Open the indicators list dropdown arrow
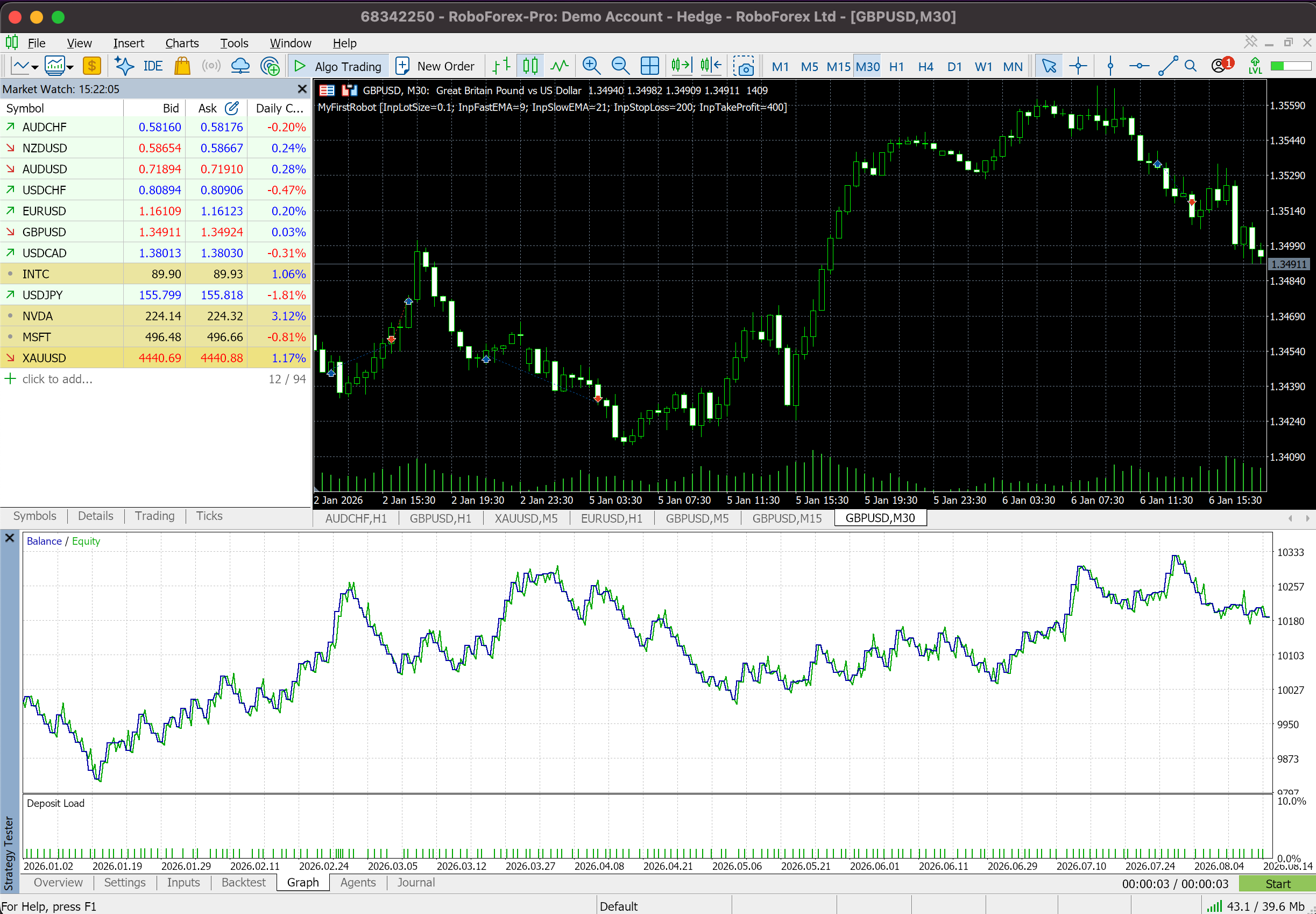Screen dimensions: 1316x914 coord(70,68)
